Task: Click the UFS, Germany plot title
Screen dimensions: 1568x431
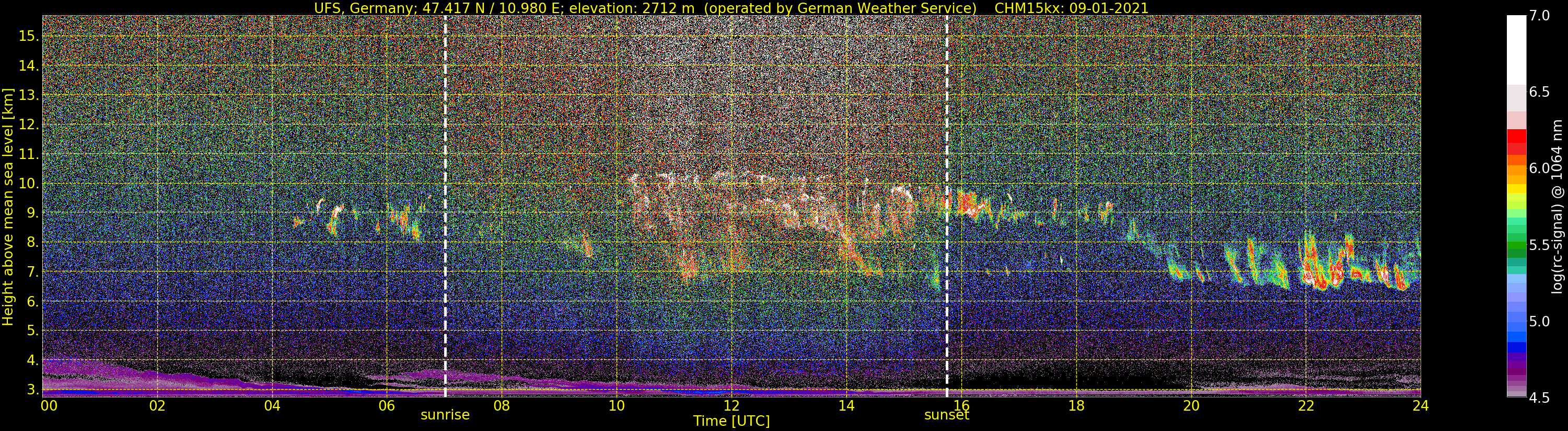Action: [731, 8]
